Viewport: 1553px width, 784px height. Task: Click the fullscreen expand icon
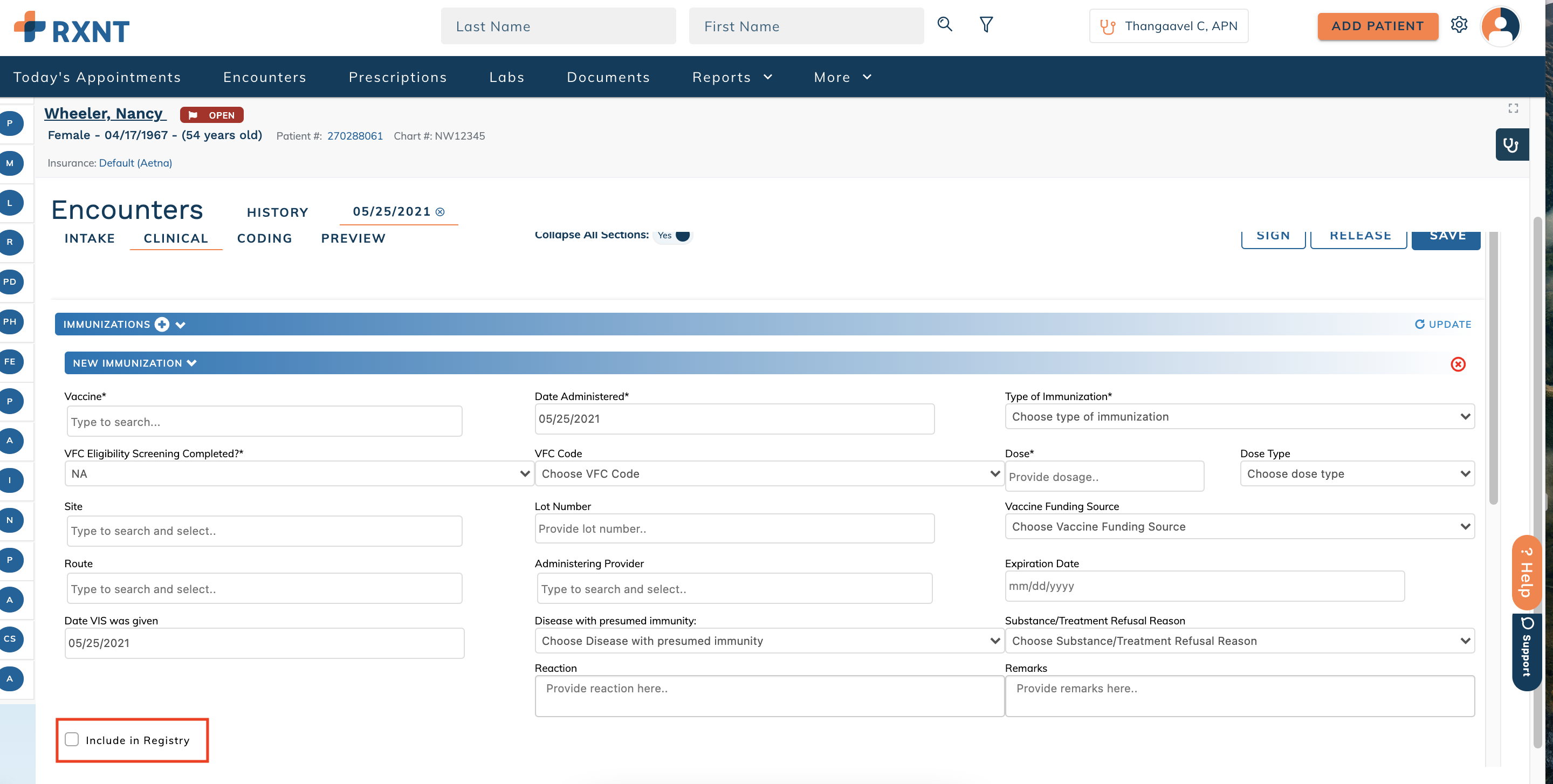pyautogui.click(x=1513, y=108)
